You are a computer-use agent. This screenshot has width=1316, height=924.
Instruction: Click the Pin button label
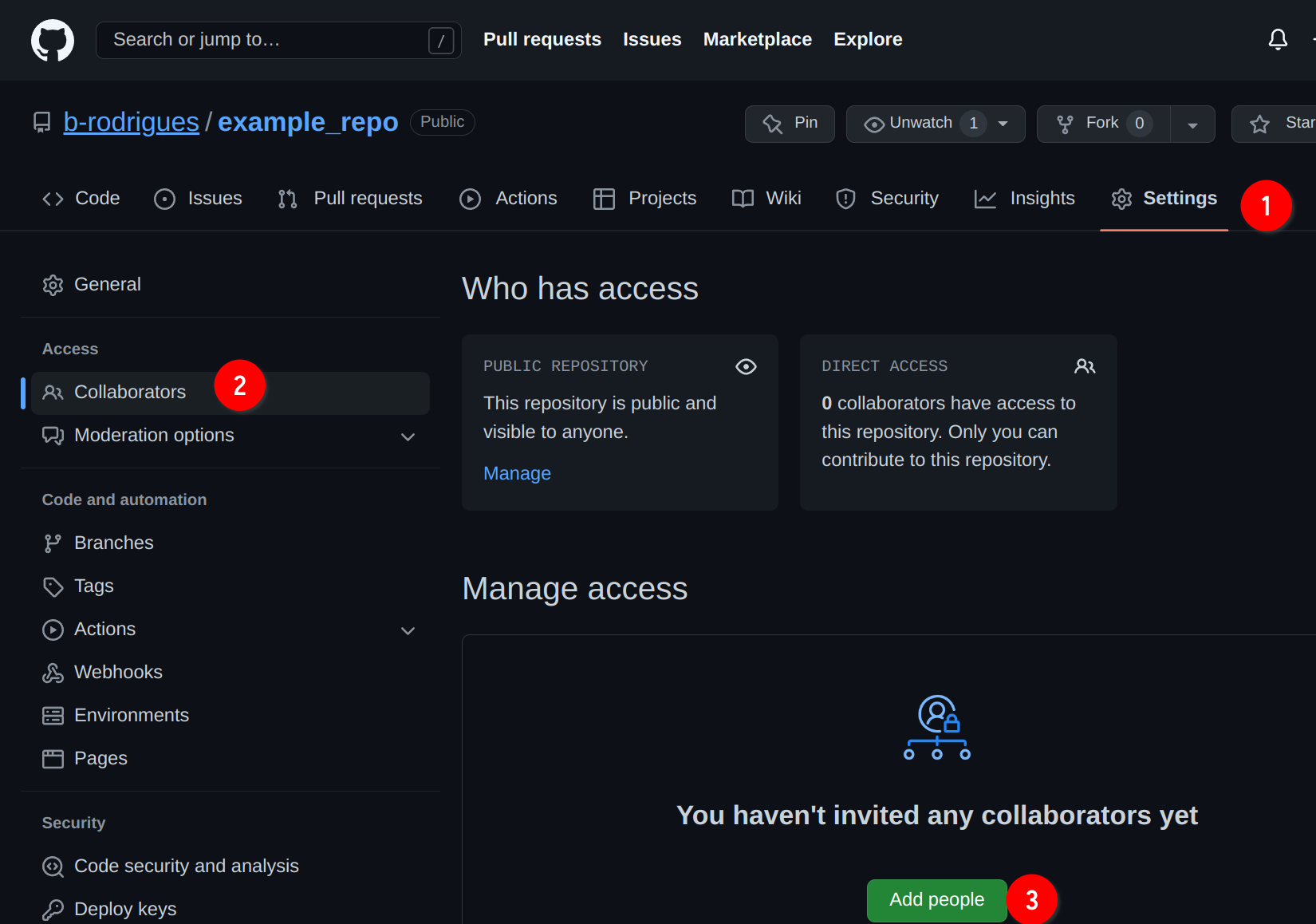click(806, 123)
